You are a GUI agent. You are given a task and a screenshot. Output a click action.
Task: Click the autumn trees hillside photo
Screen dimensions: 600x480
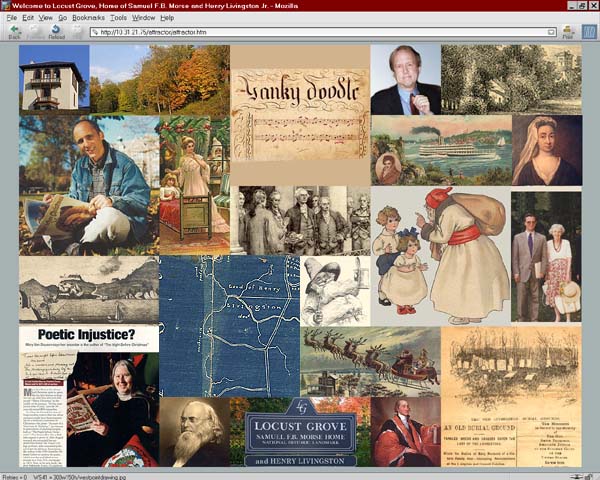coord(160,80)
